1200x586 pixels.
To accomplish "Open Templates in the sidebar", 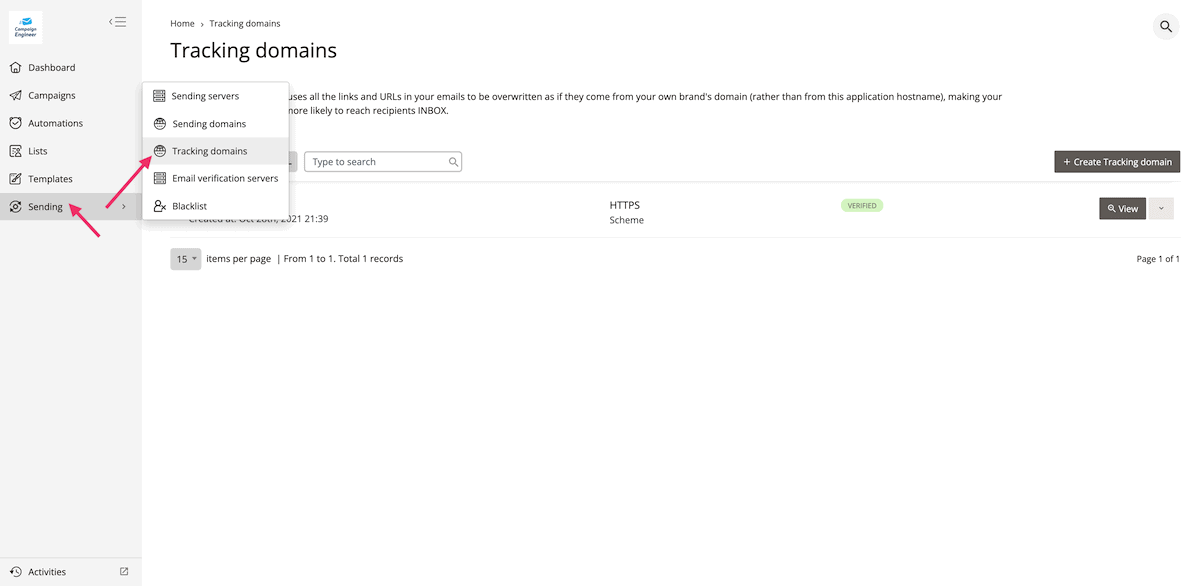I will [50, 179].
